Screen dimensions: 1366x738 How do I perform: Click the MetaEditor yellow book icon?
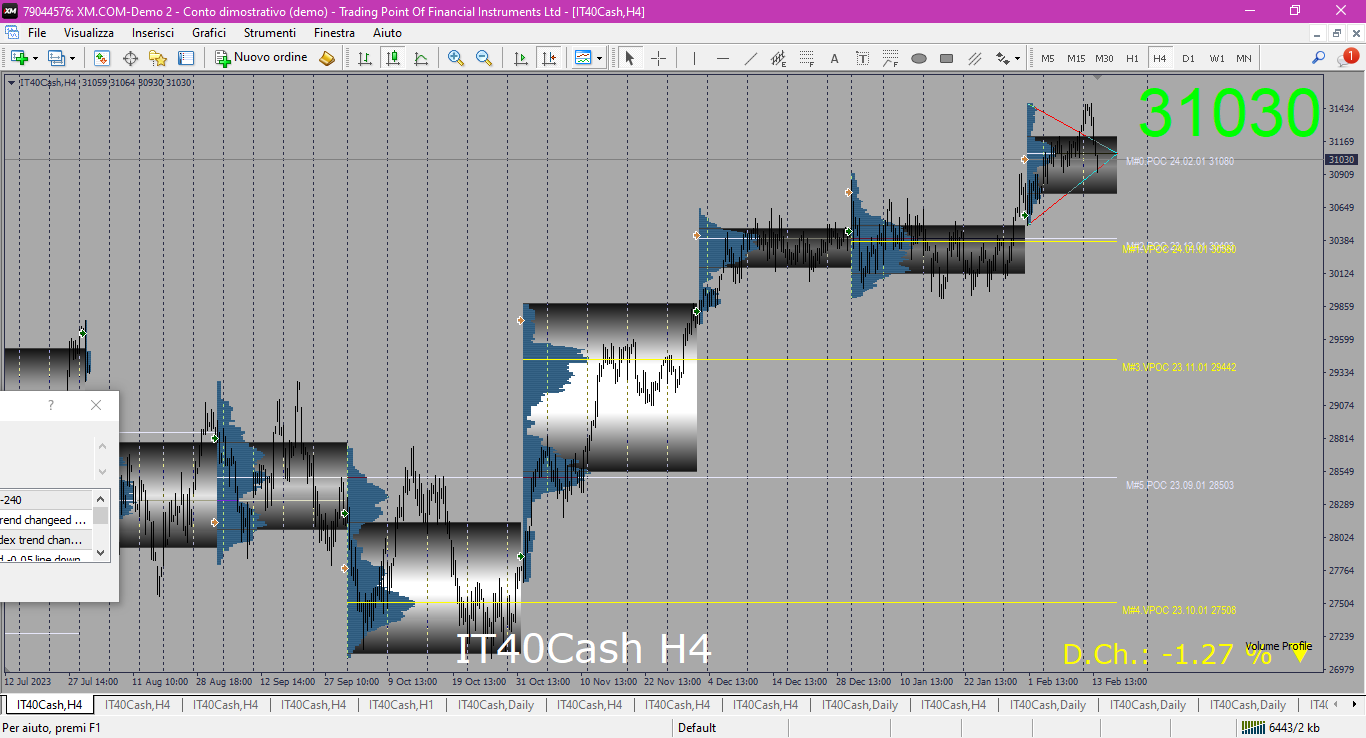tap(327, 58)
